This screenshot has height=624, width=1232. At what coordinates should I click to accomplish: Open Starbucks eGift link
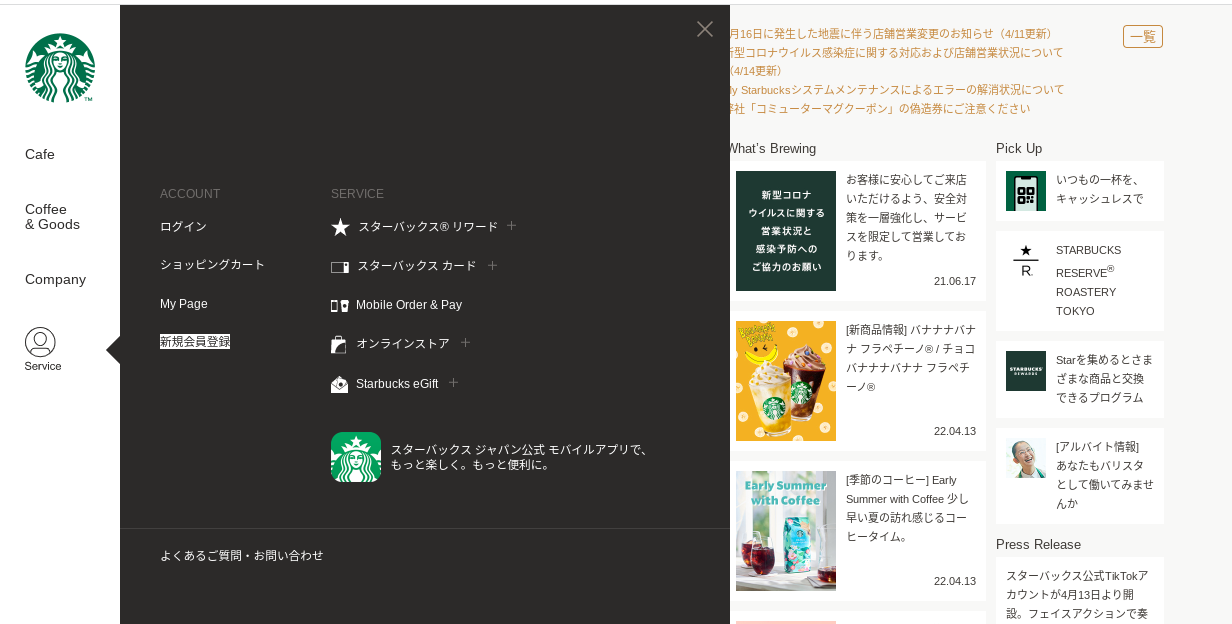397,384
